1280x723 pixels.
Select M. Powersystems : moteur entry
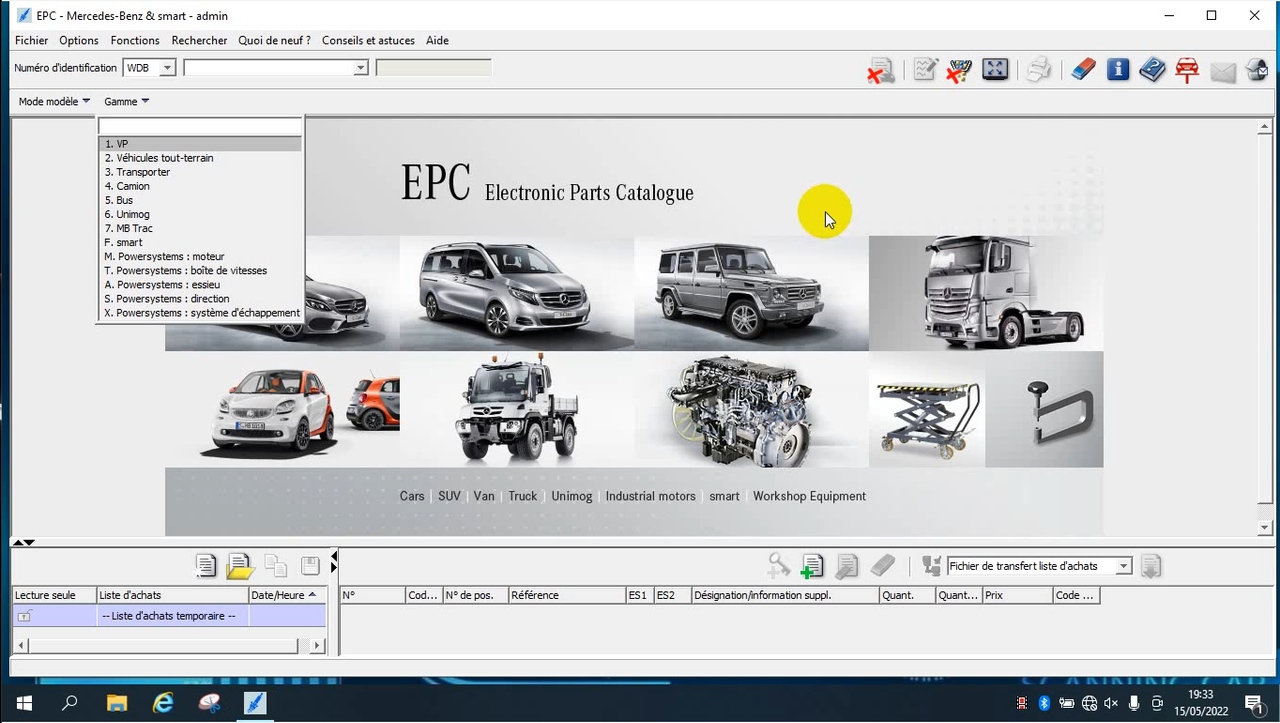(200, 256)
